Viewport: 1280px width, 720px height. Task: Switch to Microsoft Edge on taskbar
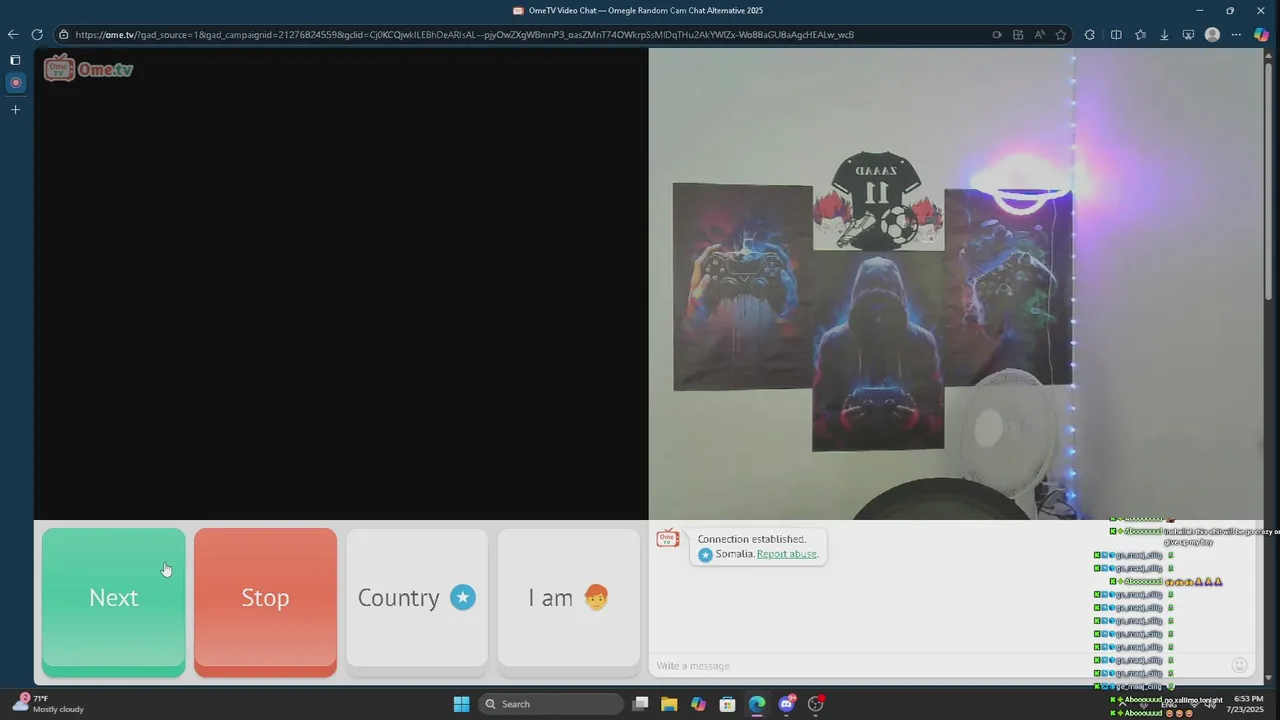pyautogui.click(x=757, y=704)
